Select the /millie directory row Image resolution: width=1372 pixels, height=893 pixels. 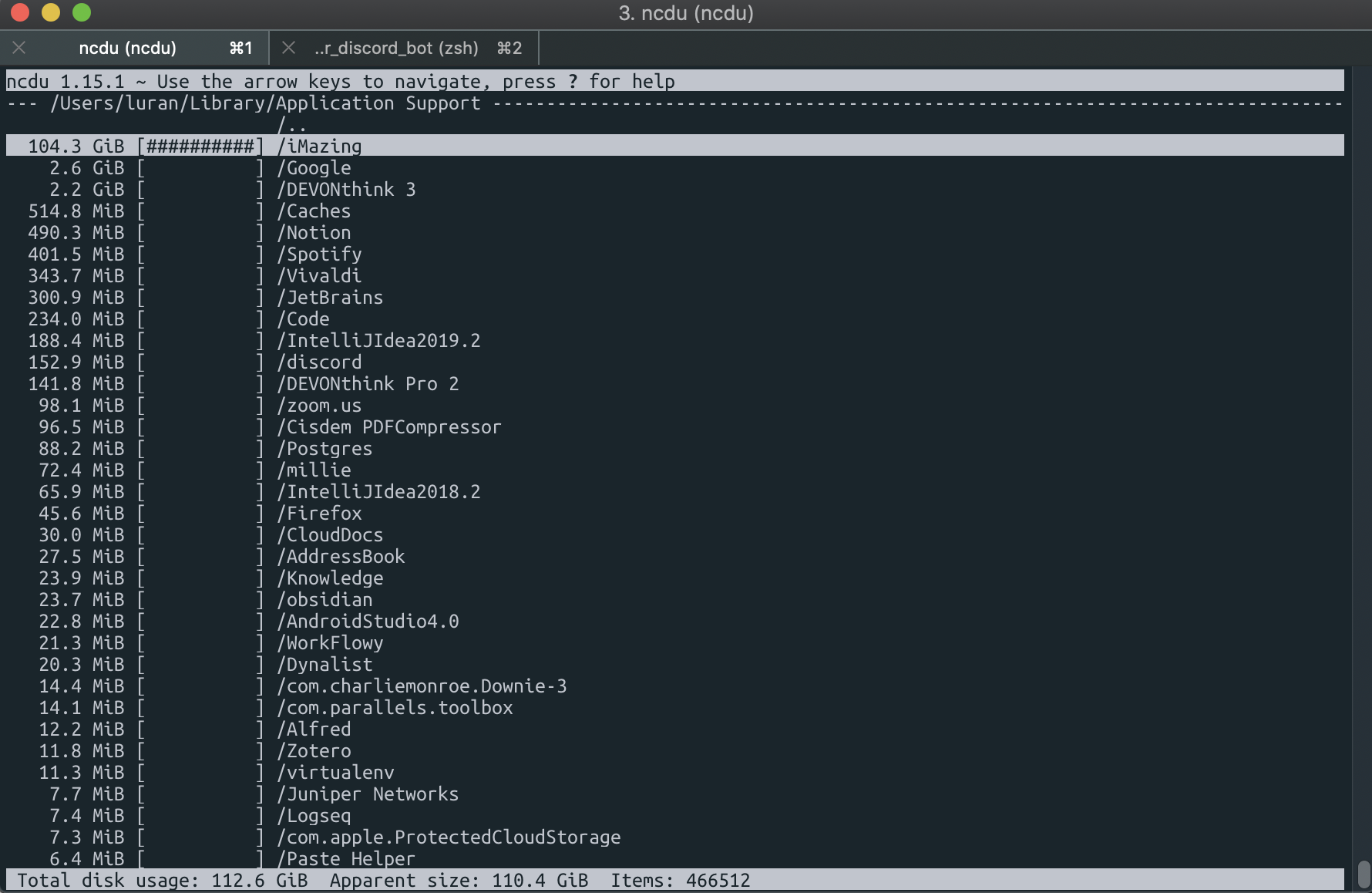click(x=675, y=470)
